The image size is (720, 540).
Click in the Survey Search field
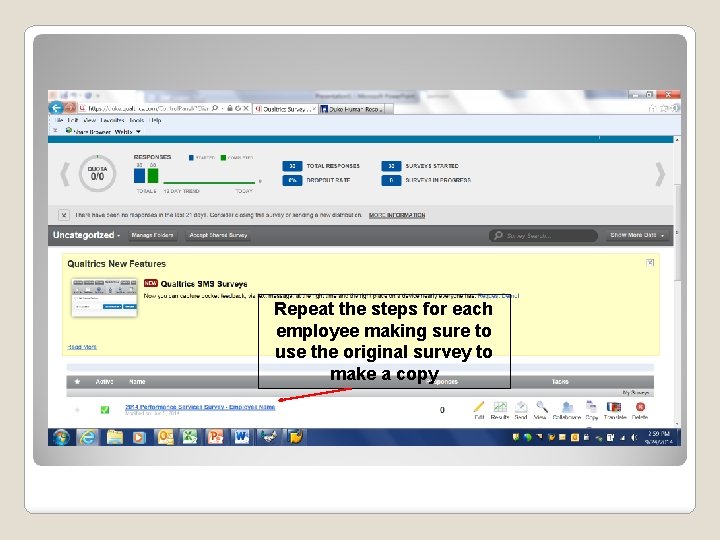click(543, 236)
